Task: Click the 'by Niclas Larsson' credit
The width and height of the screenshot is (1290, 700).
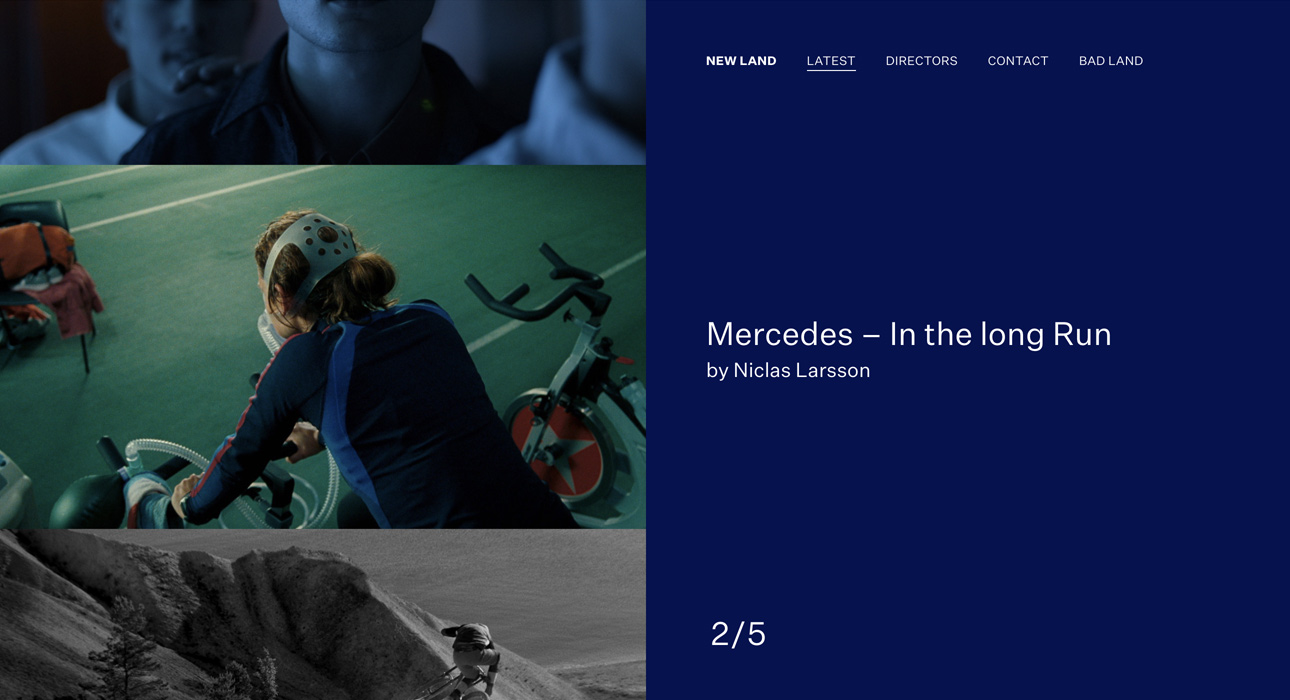Action: coord(788,370)
